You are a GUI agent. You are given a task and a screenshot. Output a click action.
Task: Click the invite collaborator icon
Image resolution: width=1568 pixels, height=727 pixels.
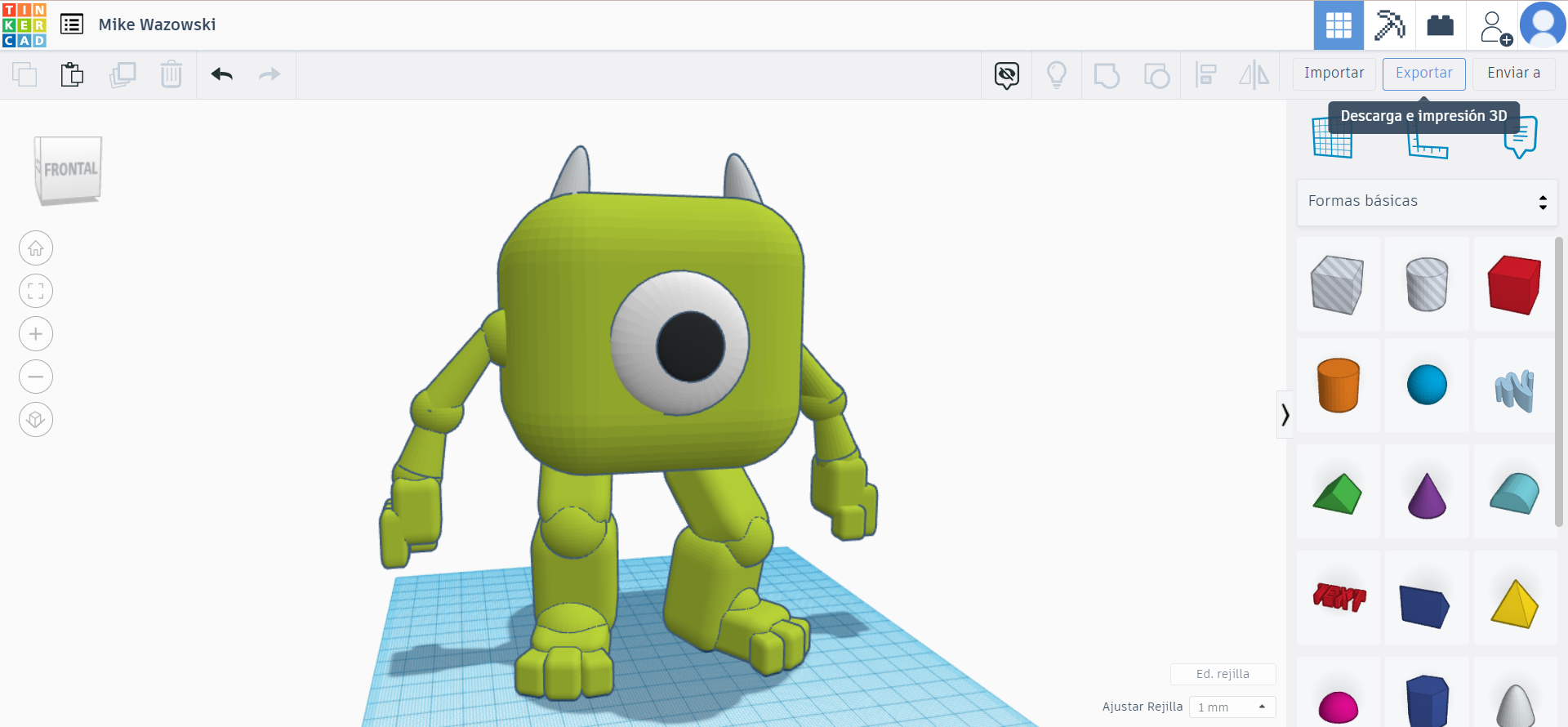pyautogui.click(x=1494, y=27)
